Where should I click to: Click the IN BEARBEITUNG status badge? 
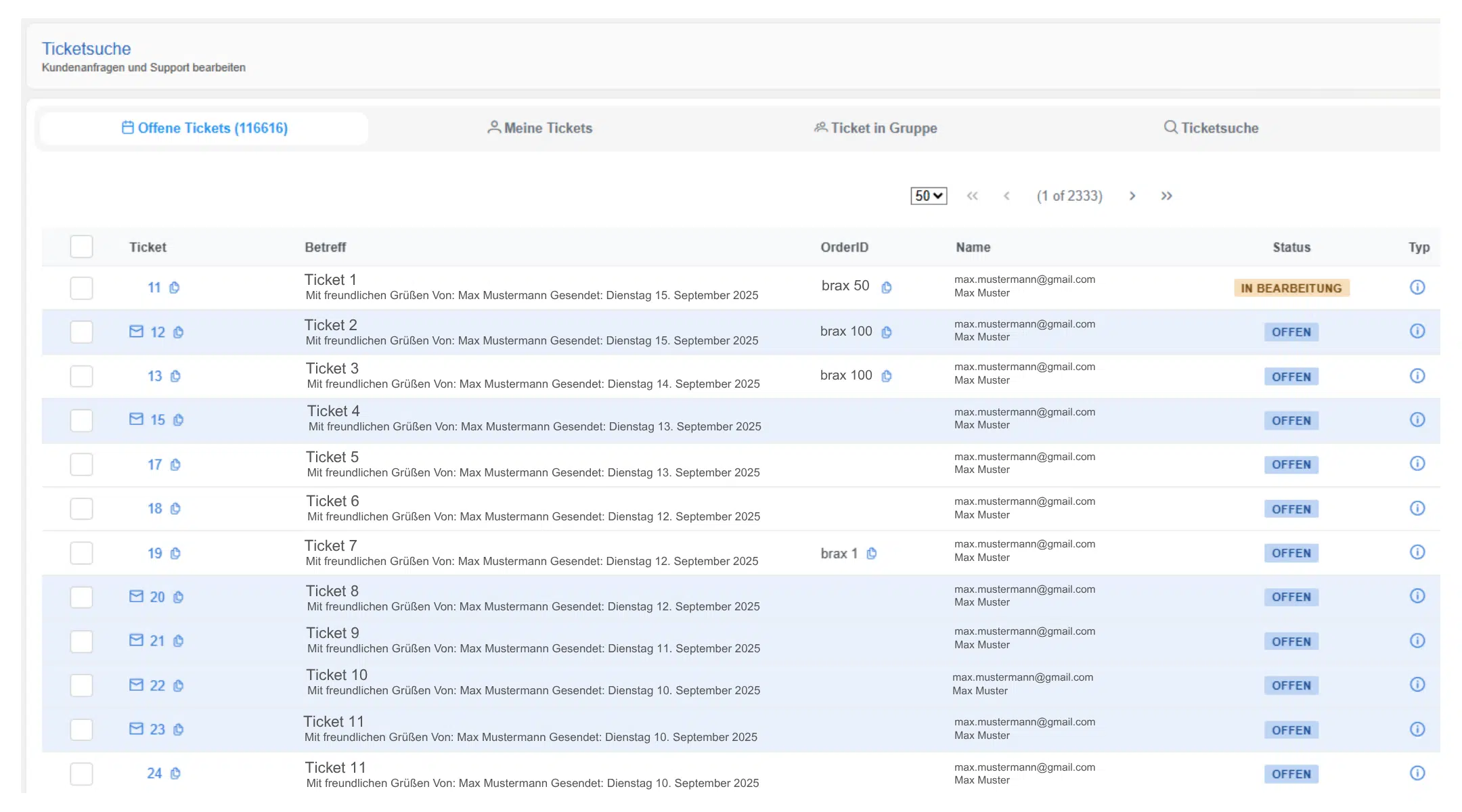point(1291,288)
